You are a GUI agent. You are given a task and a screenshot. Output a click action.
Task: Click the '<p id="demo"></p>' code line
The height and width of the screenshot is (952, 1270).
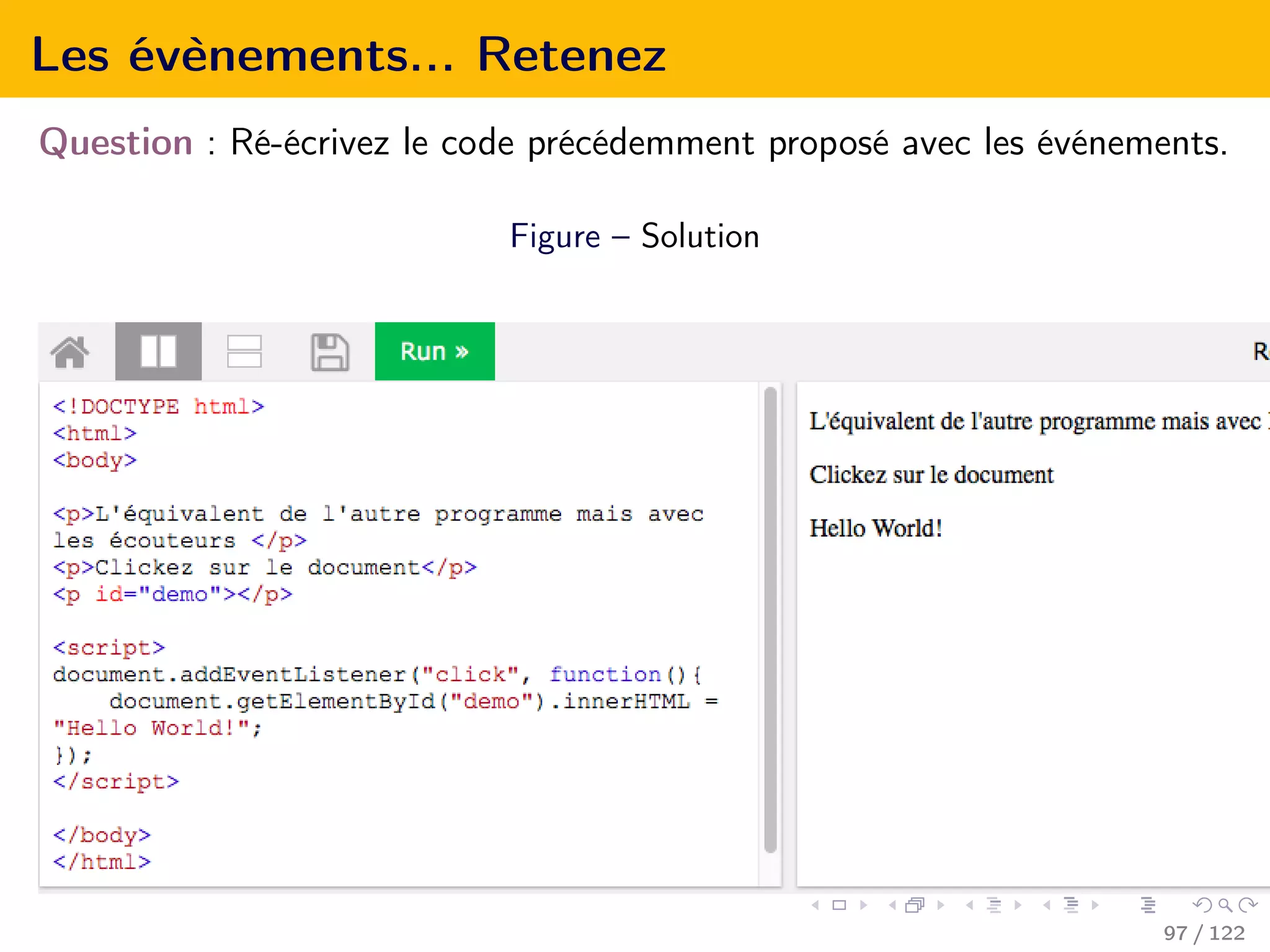pyautogui.click(x=172, y=594)
